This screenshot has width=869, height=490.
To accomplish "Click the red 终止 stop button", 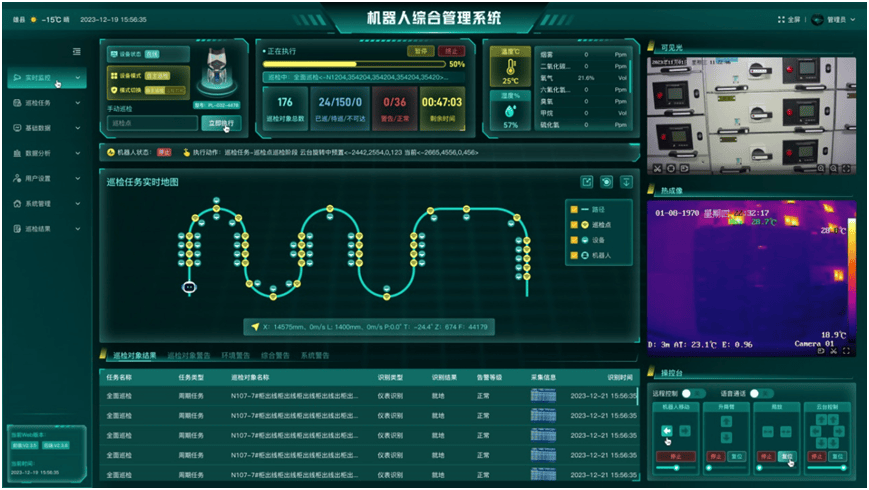I will pyautogui.click(x=451, y=51).
